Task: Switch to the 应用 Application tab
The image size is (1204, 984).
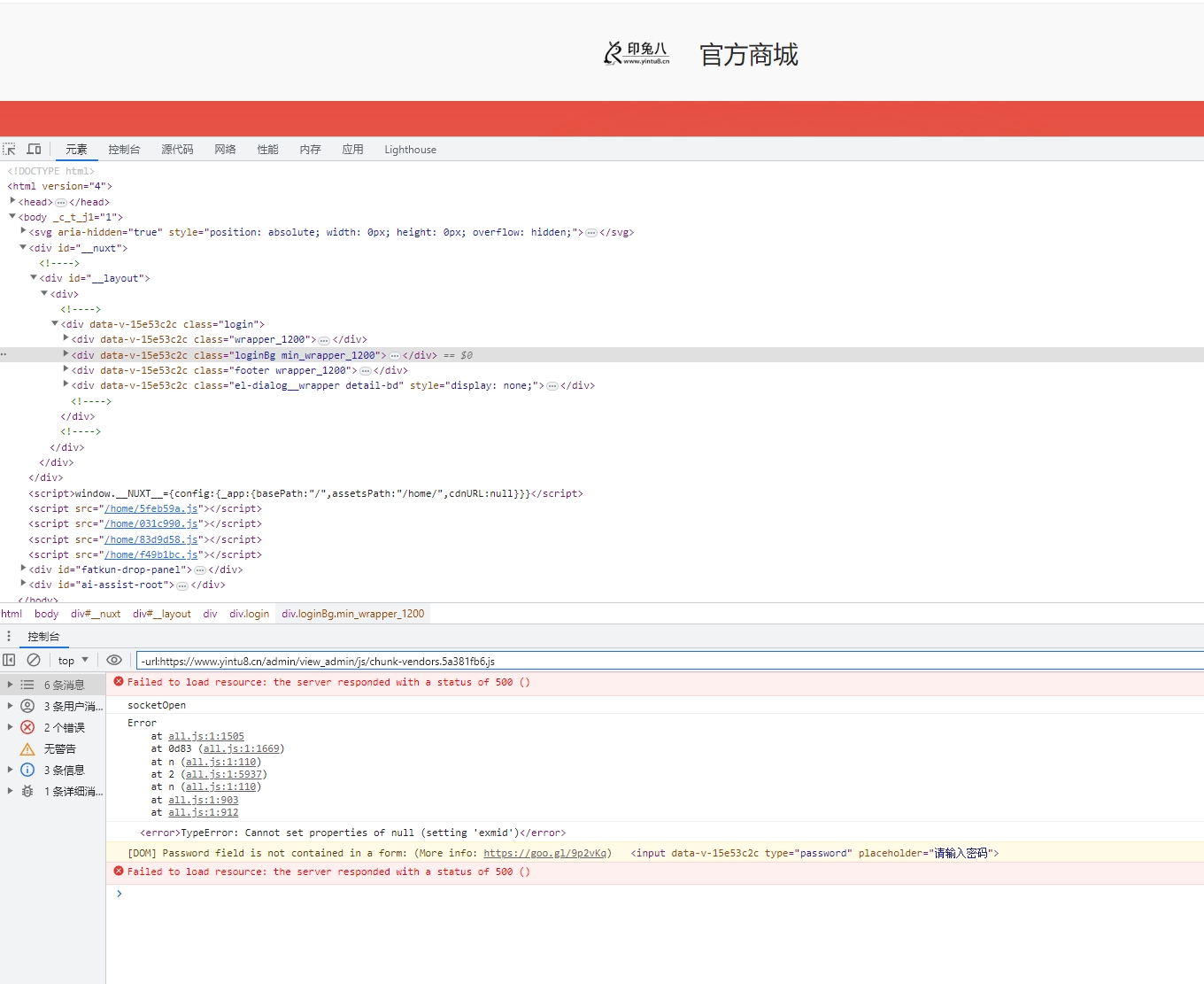Action: (x=352, y=150)
